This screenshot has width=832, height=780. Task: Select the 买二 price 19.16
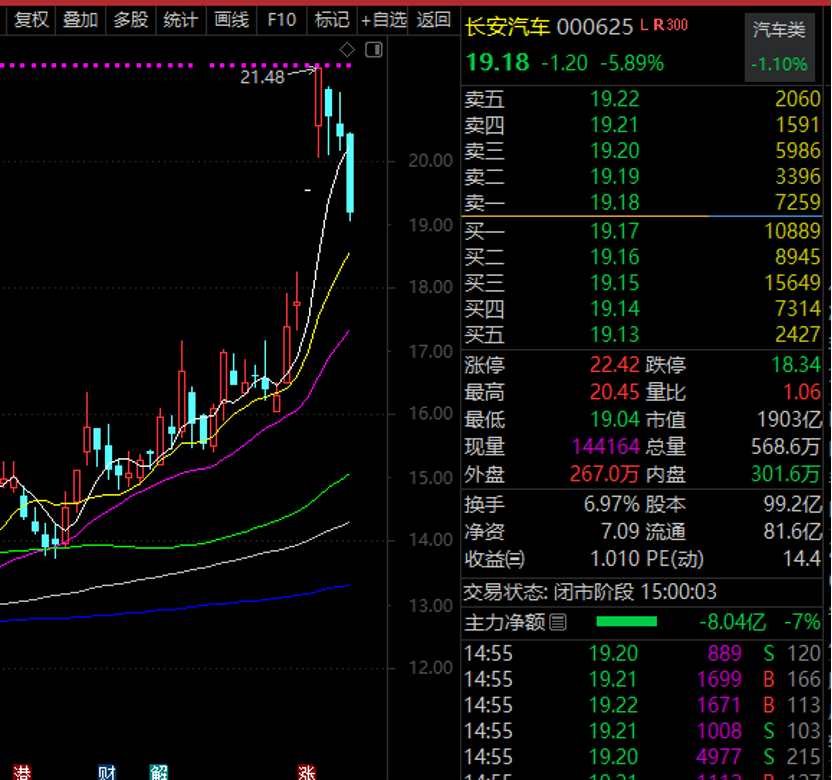[615, 257]
